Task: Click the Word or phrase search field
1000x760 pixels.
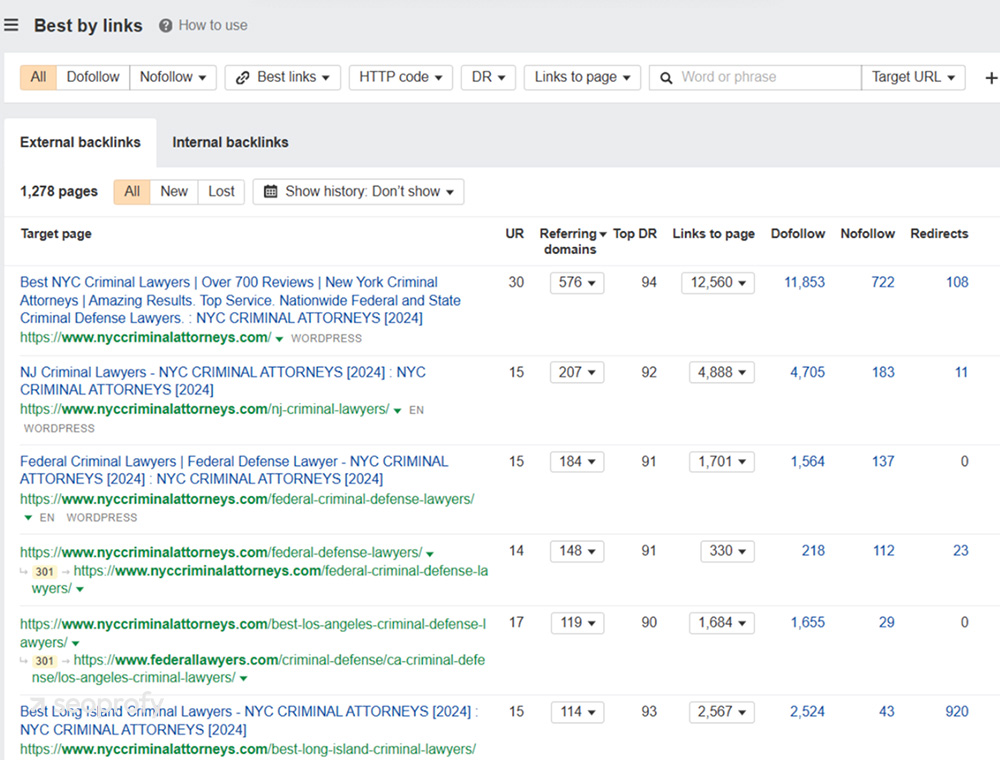Action: point(755,77)
